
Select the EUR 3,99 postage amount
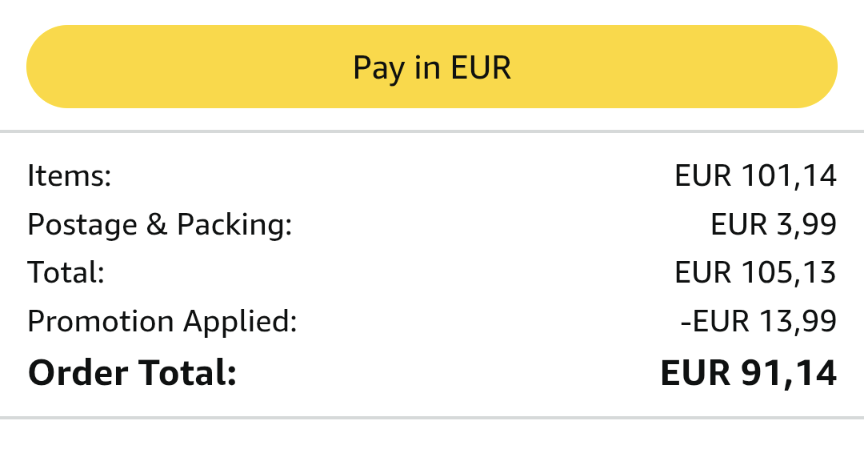[x=773, y=224]
